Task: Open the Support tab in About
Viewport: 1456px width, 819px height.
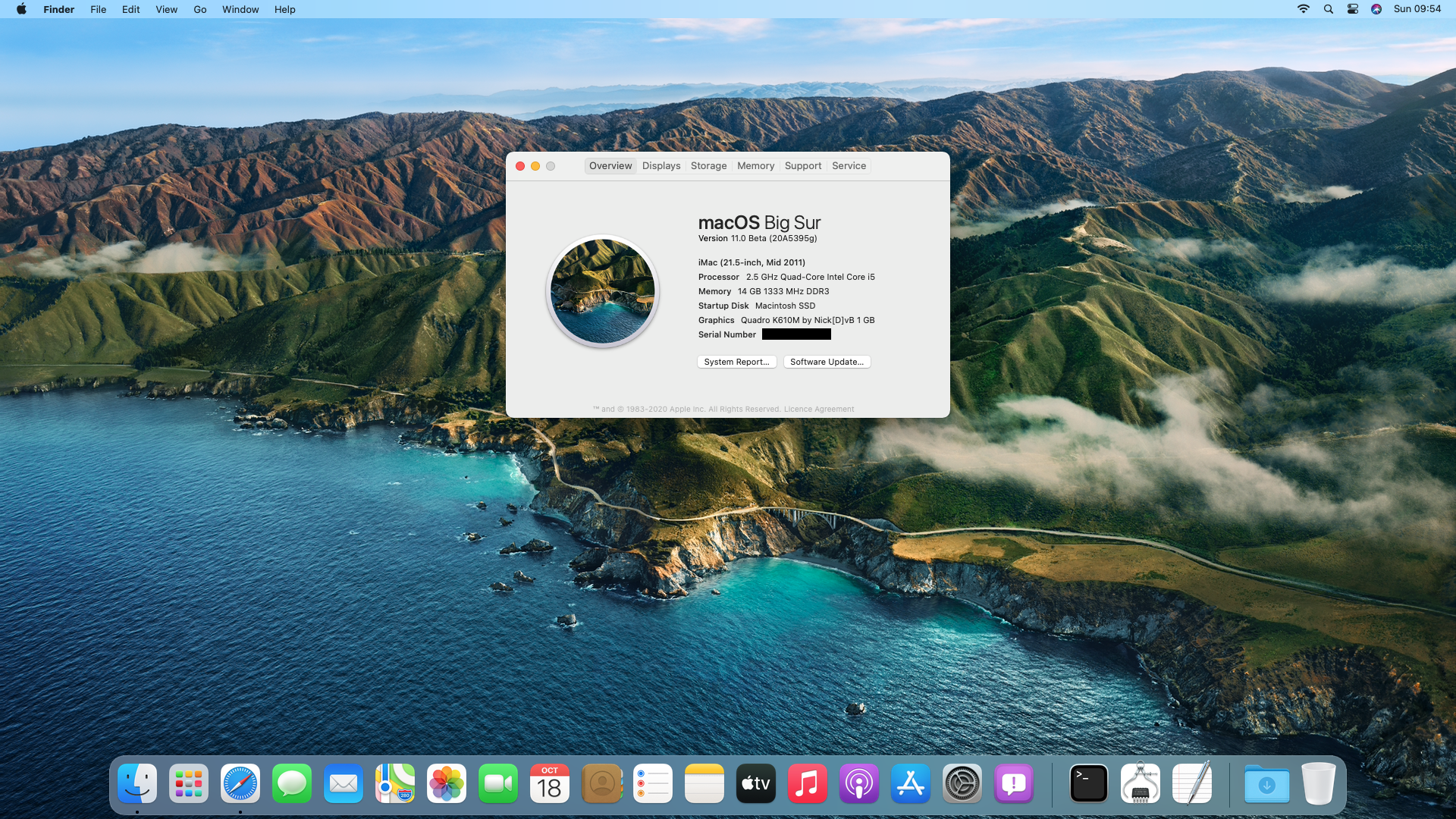Action: click(802, 165)
